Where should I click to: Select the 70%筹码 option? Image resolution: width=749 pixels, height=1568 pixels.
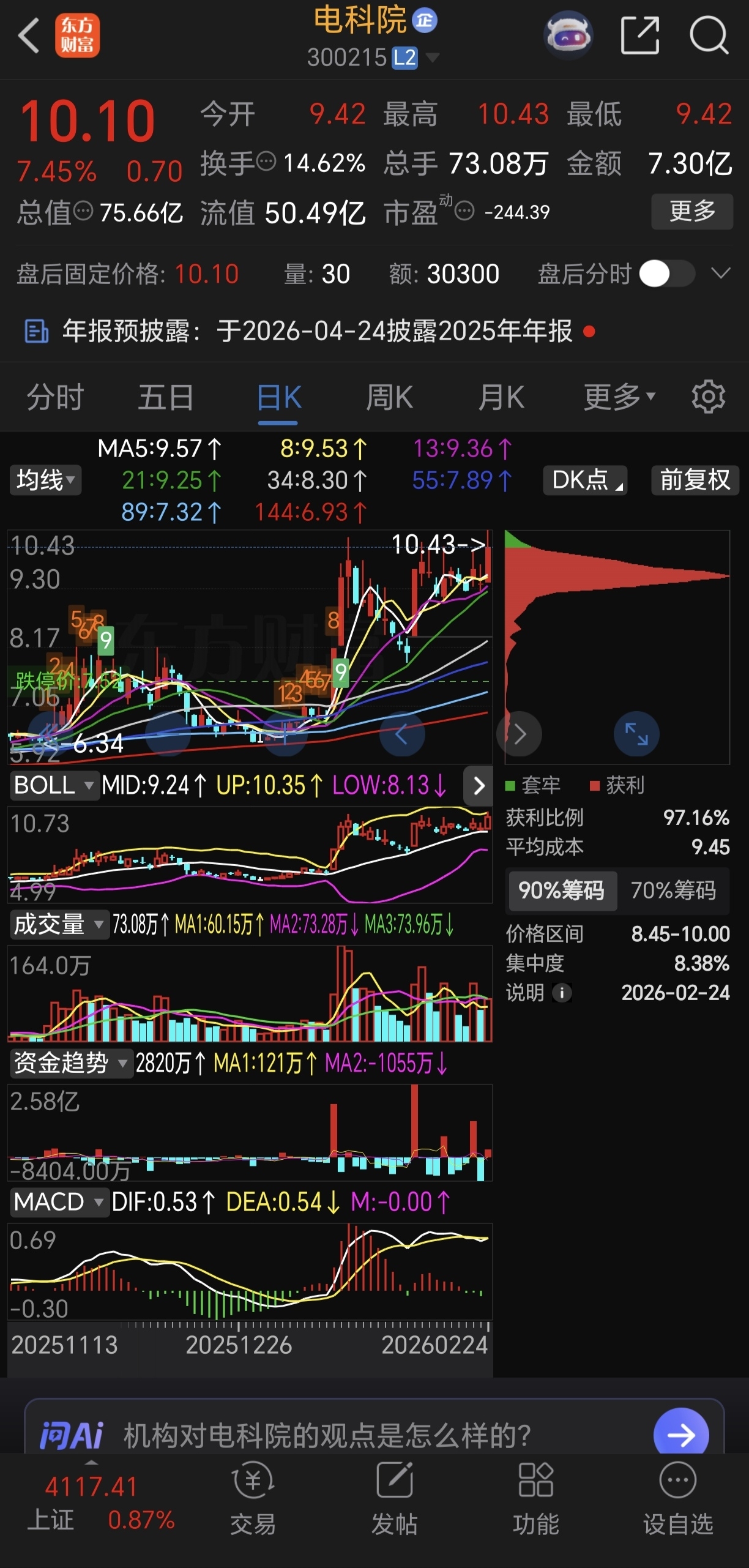[673, 890]
